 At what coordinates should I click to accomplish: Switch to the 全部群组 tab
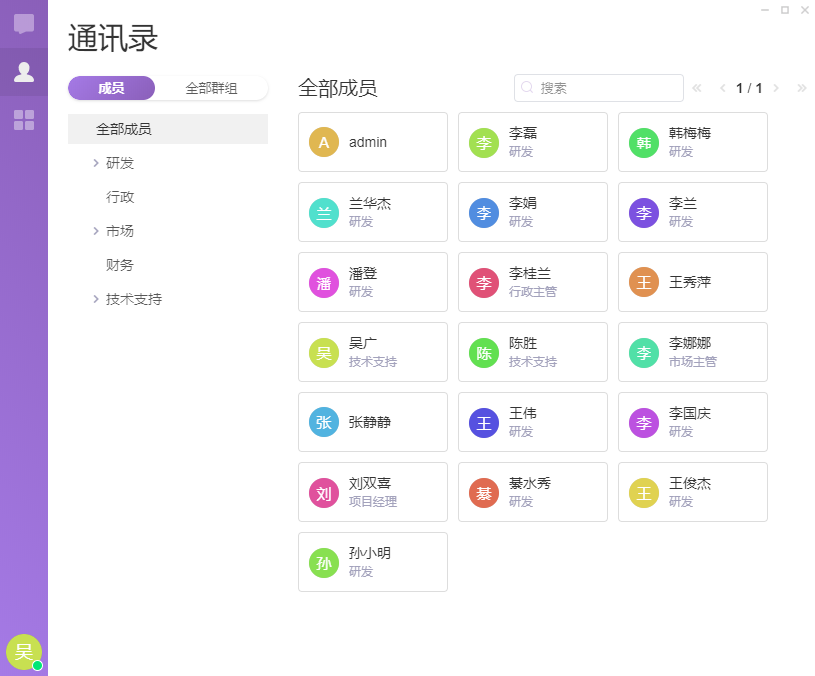212,88
